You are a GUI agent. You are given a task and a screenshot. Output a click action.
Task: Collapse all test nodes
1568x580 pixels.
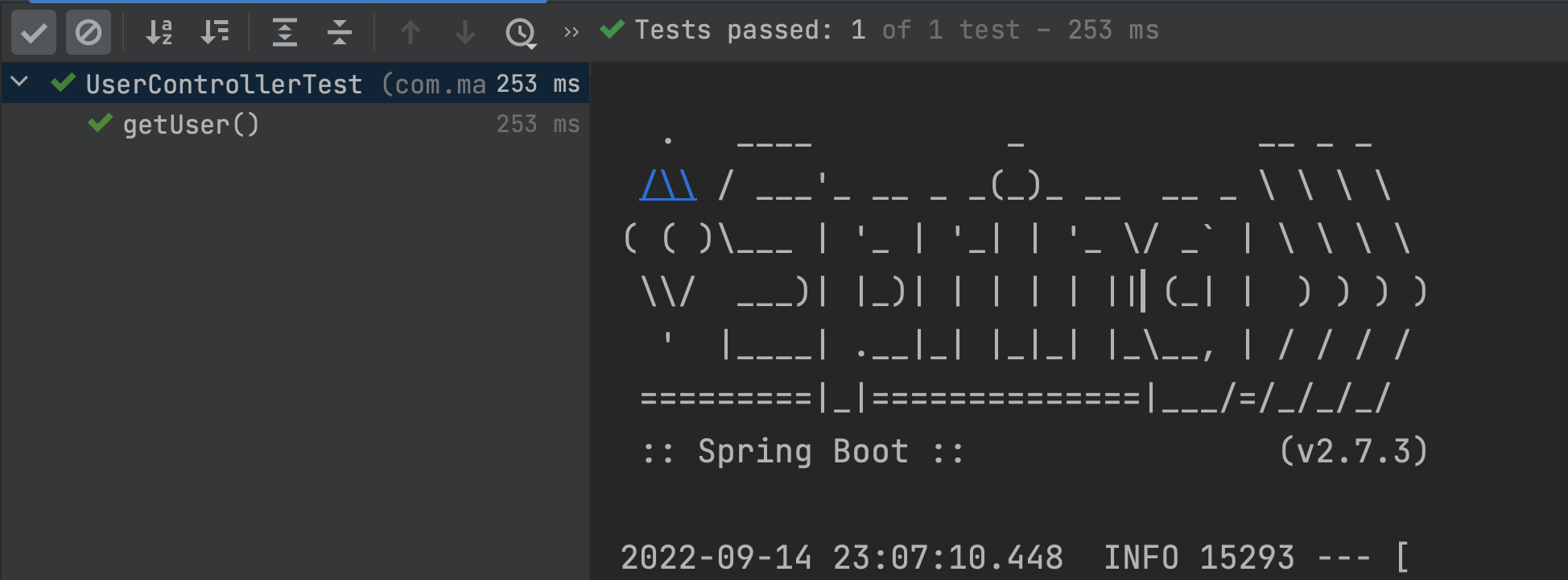[x=340, y=33]
